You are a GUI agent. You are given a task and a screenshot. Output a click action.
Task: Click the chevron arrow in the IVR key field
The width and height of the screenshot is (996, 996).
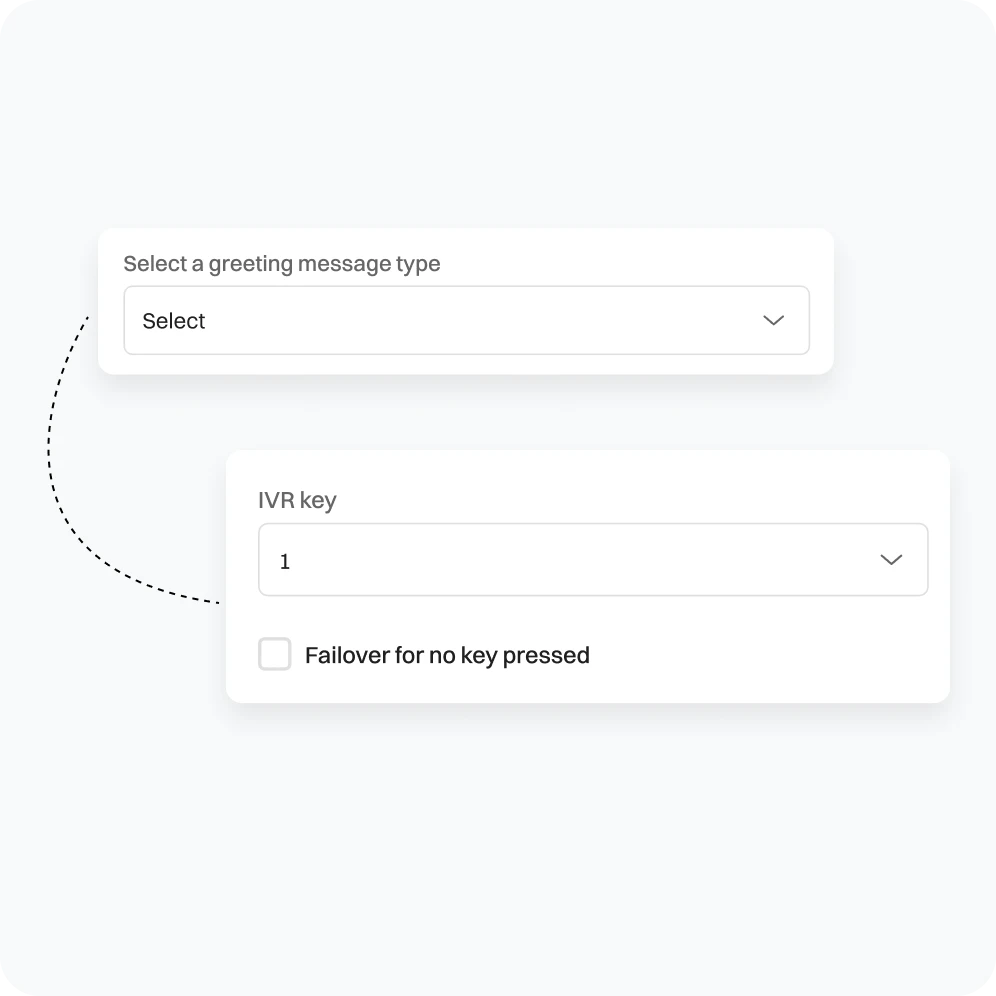click(890, 560)
